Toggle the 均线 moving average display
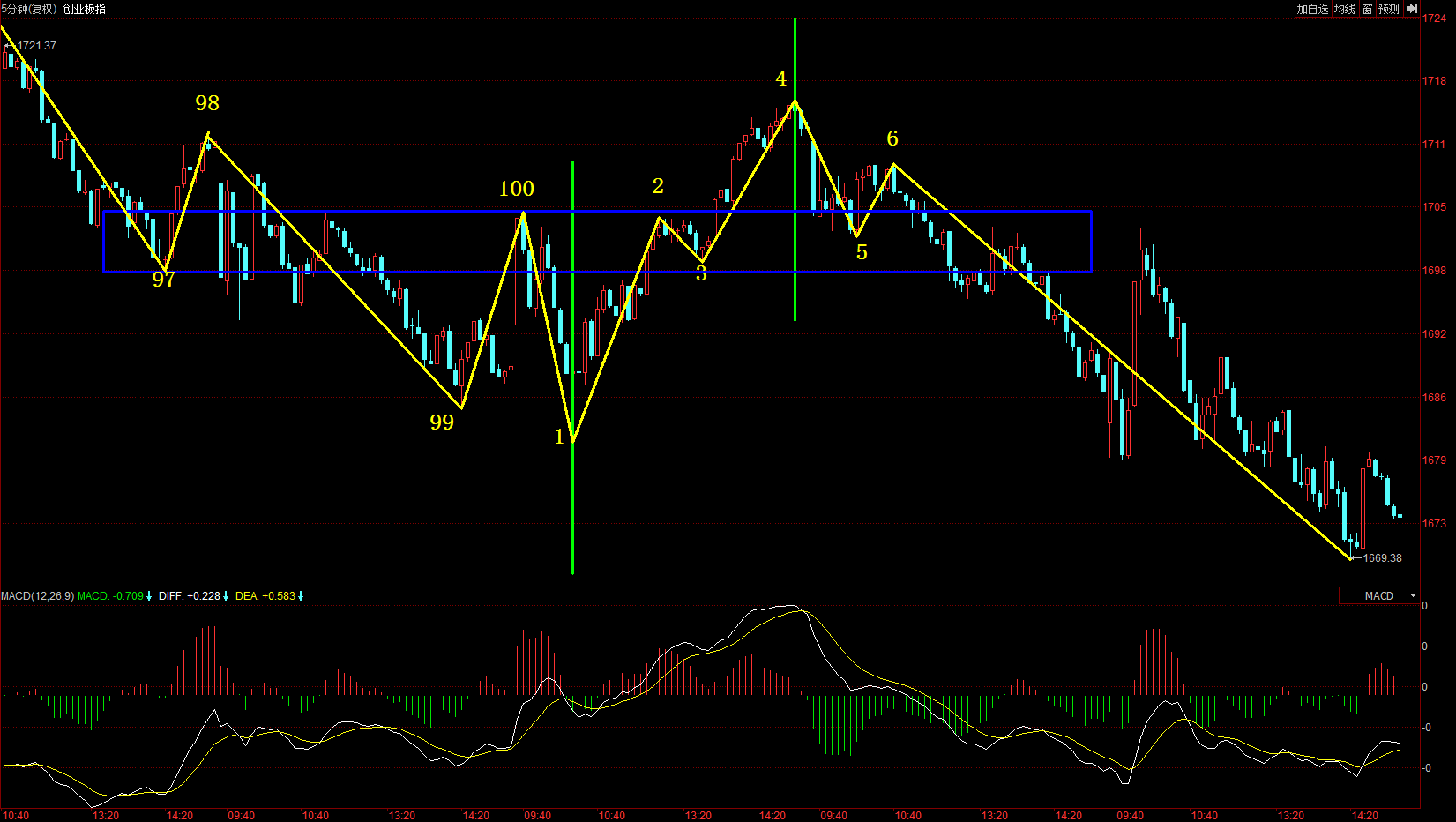Viewport: 1456px width, 822px height. 1344,9
